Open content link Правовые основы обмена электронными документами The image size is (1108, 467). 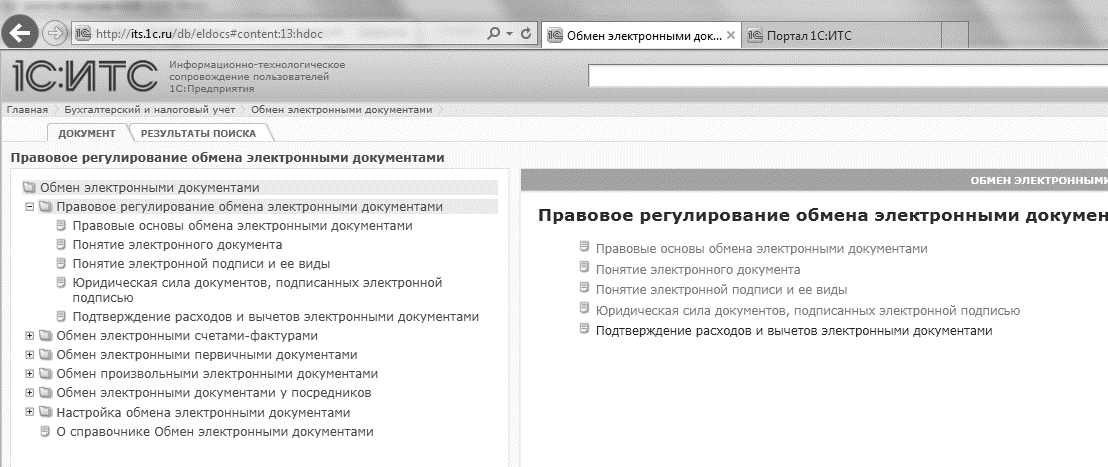762,249
